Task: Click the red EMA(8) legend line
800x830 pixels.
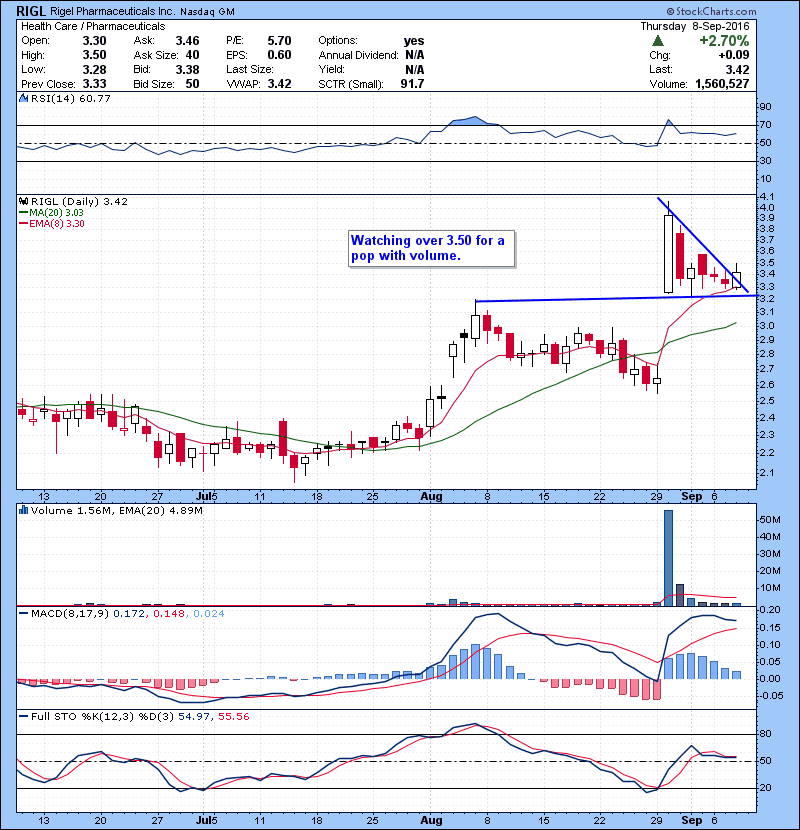Action: pos(23,223)
